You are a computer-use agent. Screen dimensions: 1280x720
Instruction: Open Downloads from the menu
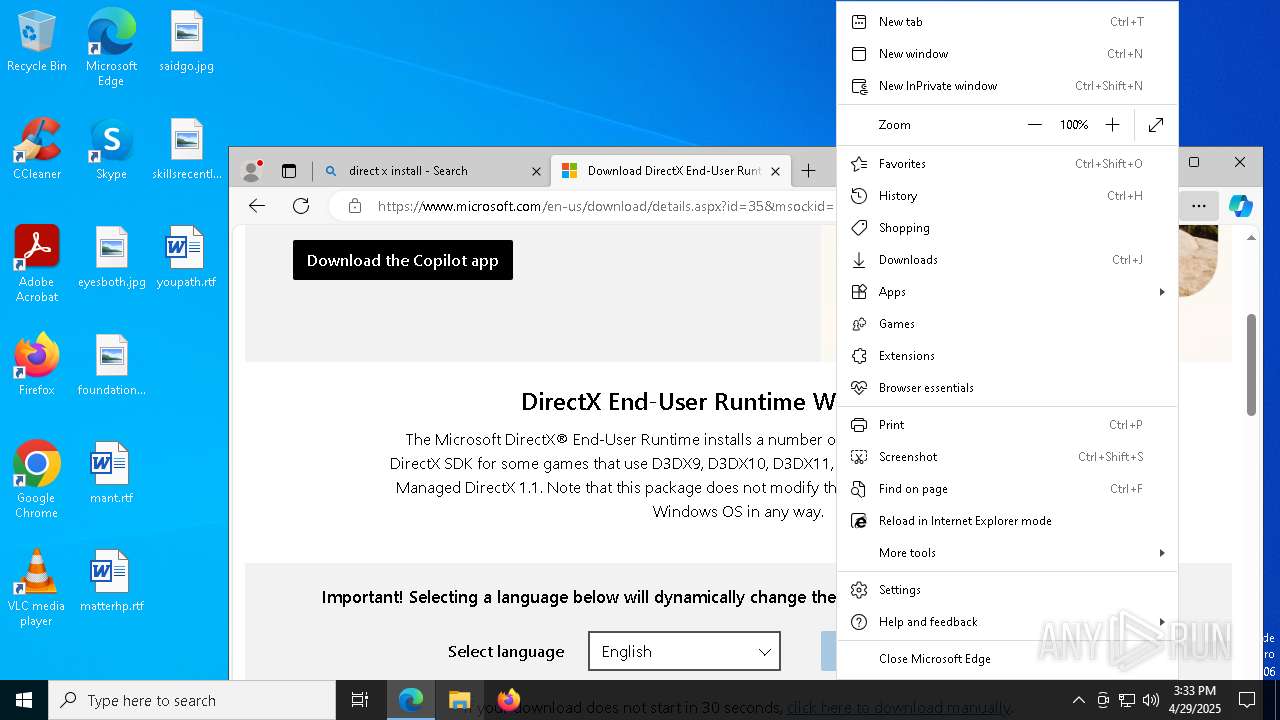[1007, 260]
